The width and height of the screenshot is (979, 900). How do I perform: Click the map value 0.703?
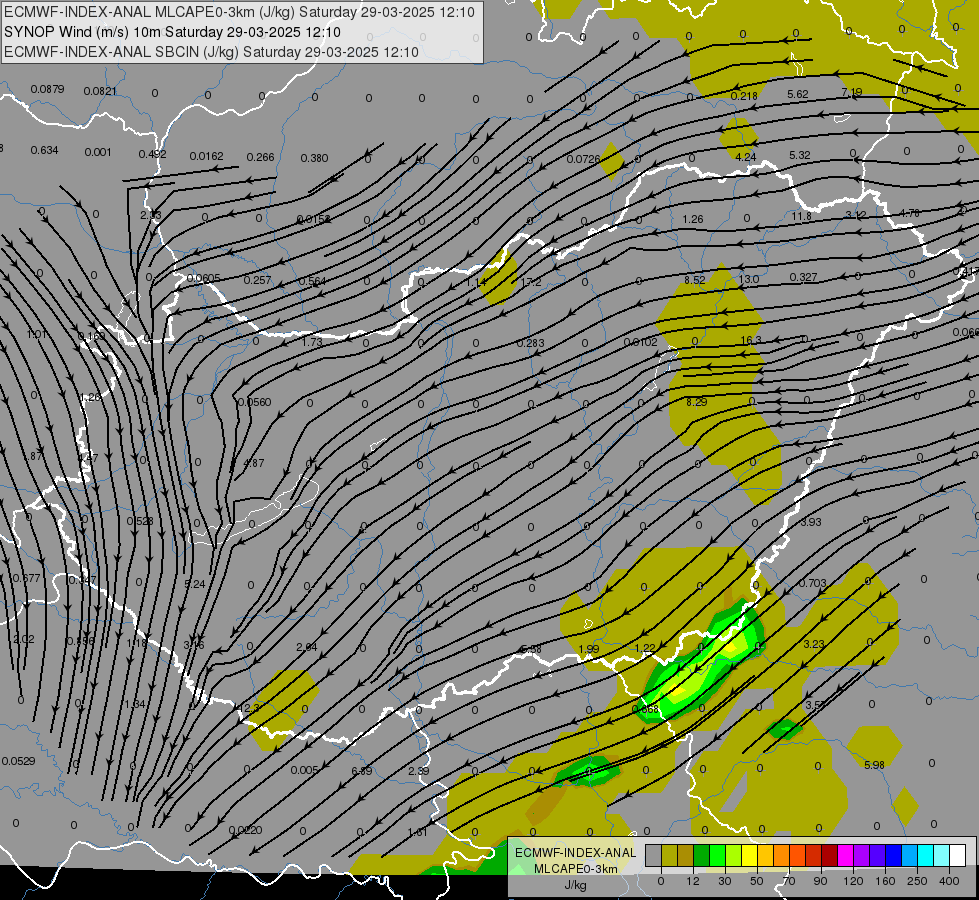pos(813,583)
